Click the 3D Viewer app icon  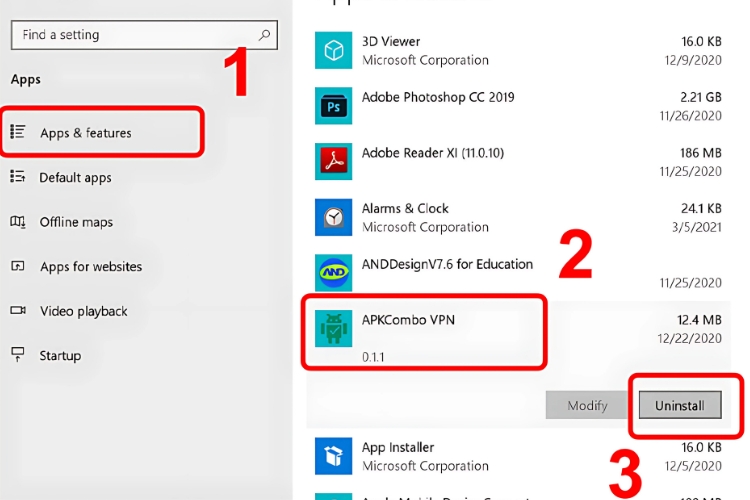[x=333, y=51]
